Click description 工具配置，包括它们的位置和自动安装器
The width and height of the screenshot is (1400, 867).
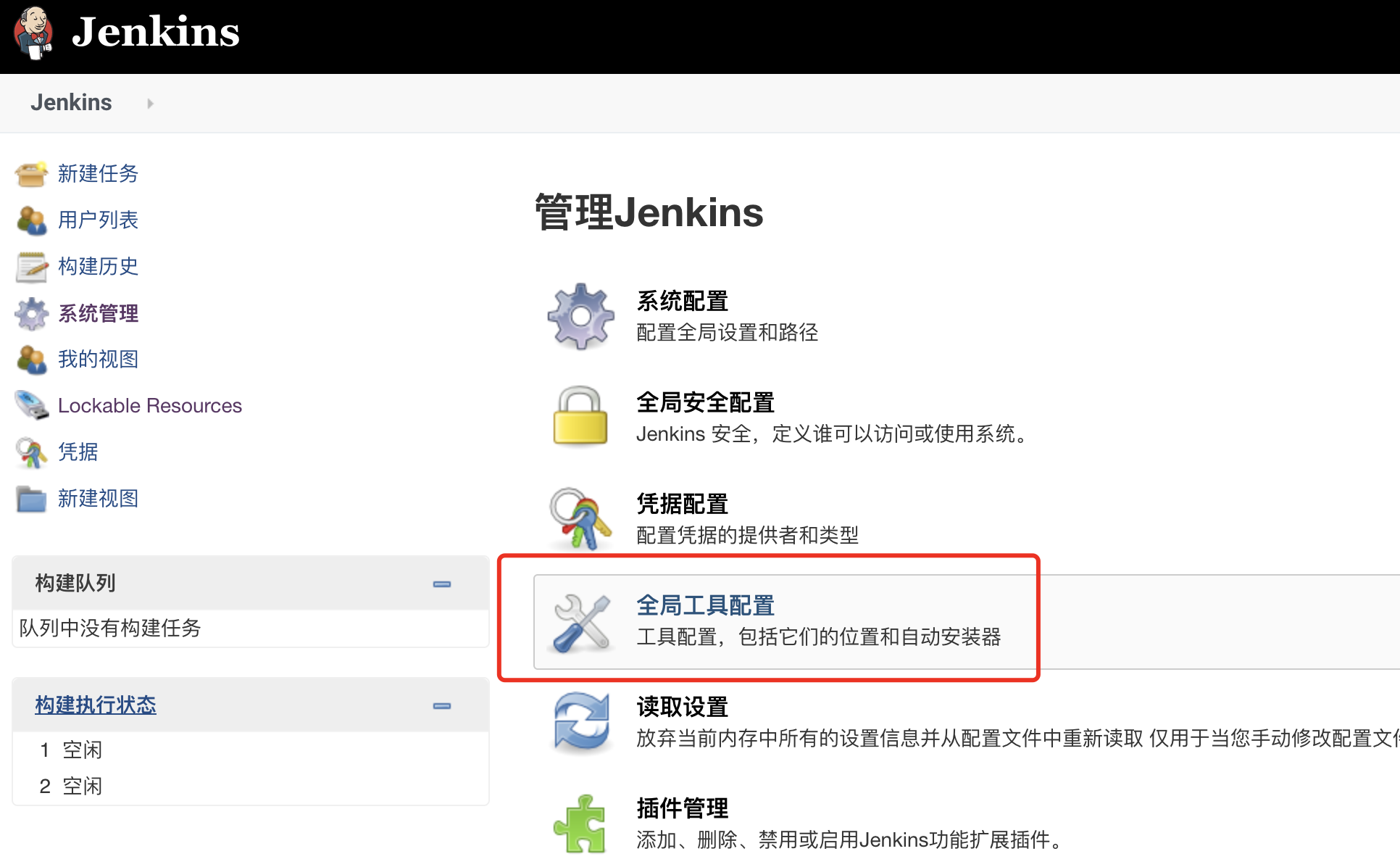818,636
